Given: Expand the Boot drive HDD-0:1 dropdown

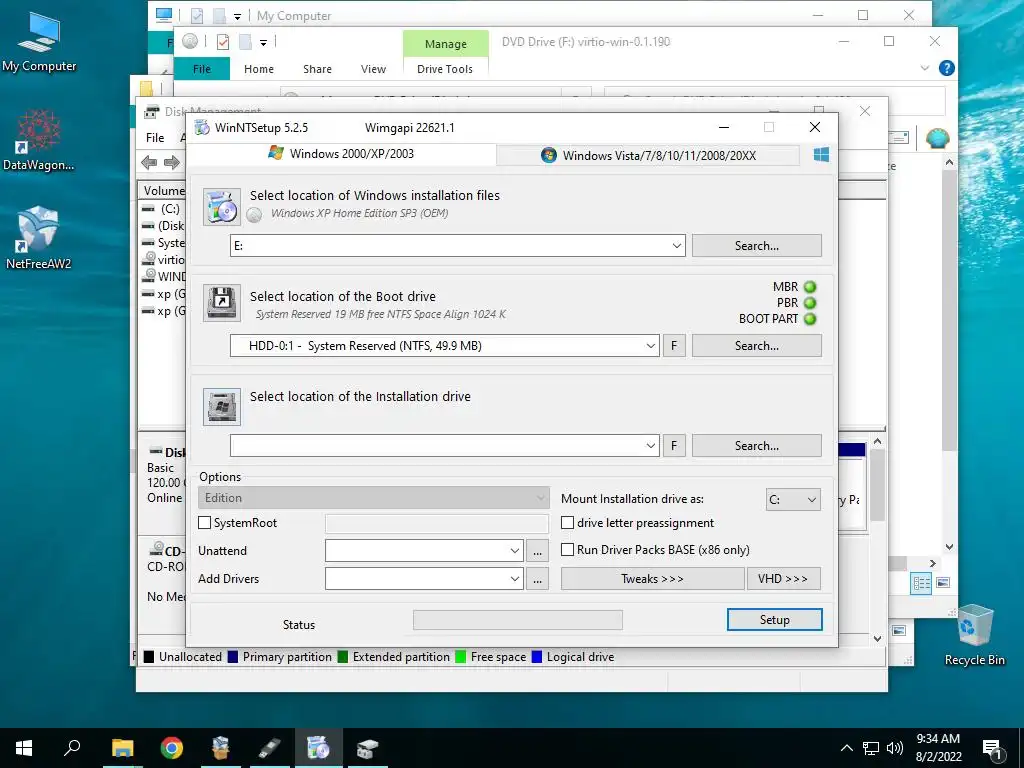Looking at the screenshot, I should 650,345.
